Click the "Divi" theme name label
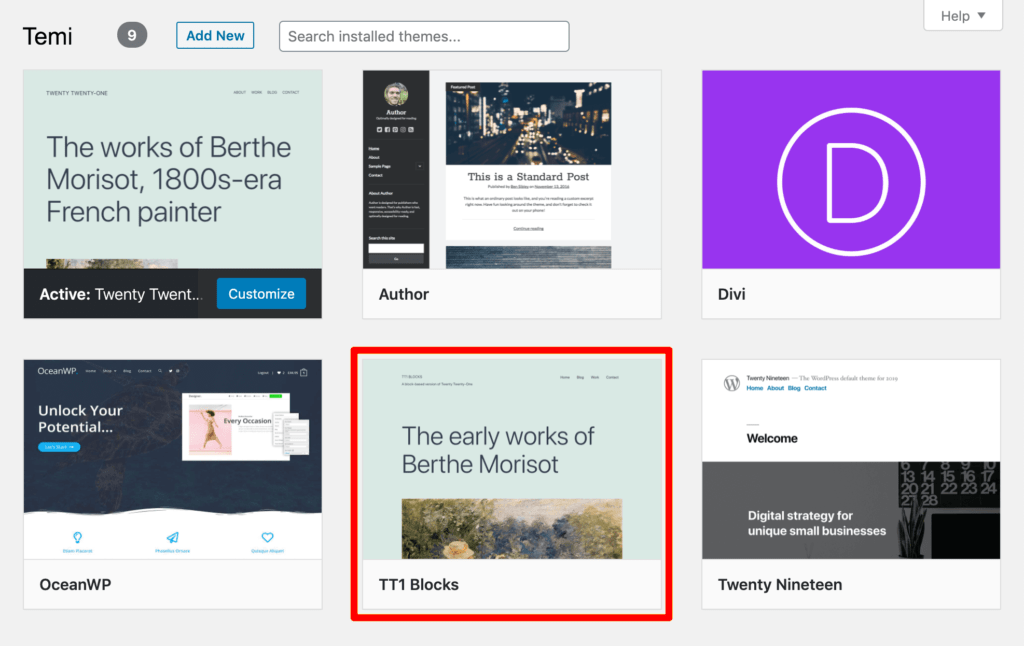This screenshot has height=646, width=1024. [731, 295]
